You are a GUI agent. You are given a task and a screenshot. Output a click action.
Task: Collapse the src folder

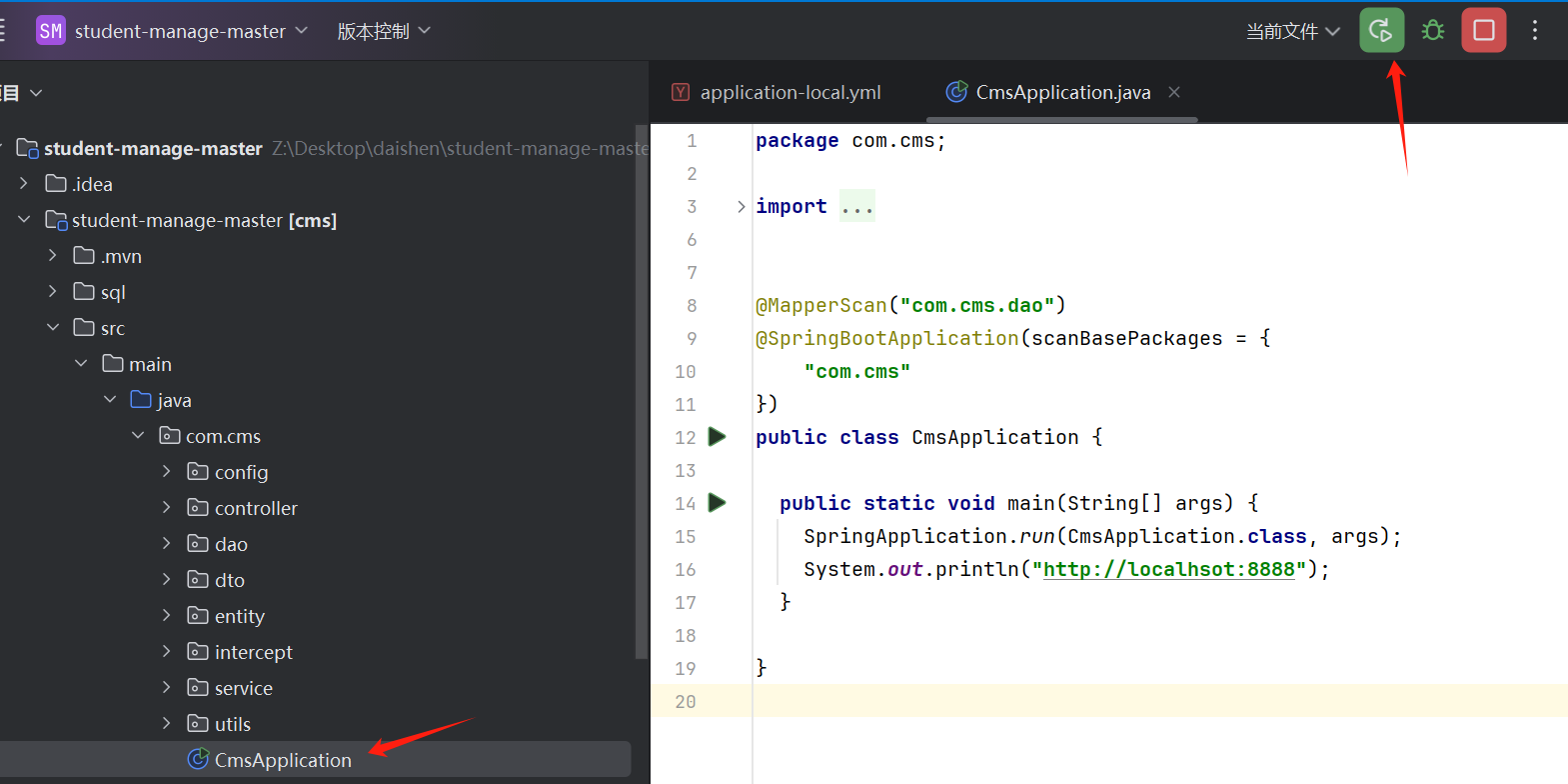pos(53,327)
